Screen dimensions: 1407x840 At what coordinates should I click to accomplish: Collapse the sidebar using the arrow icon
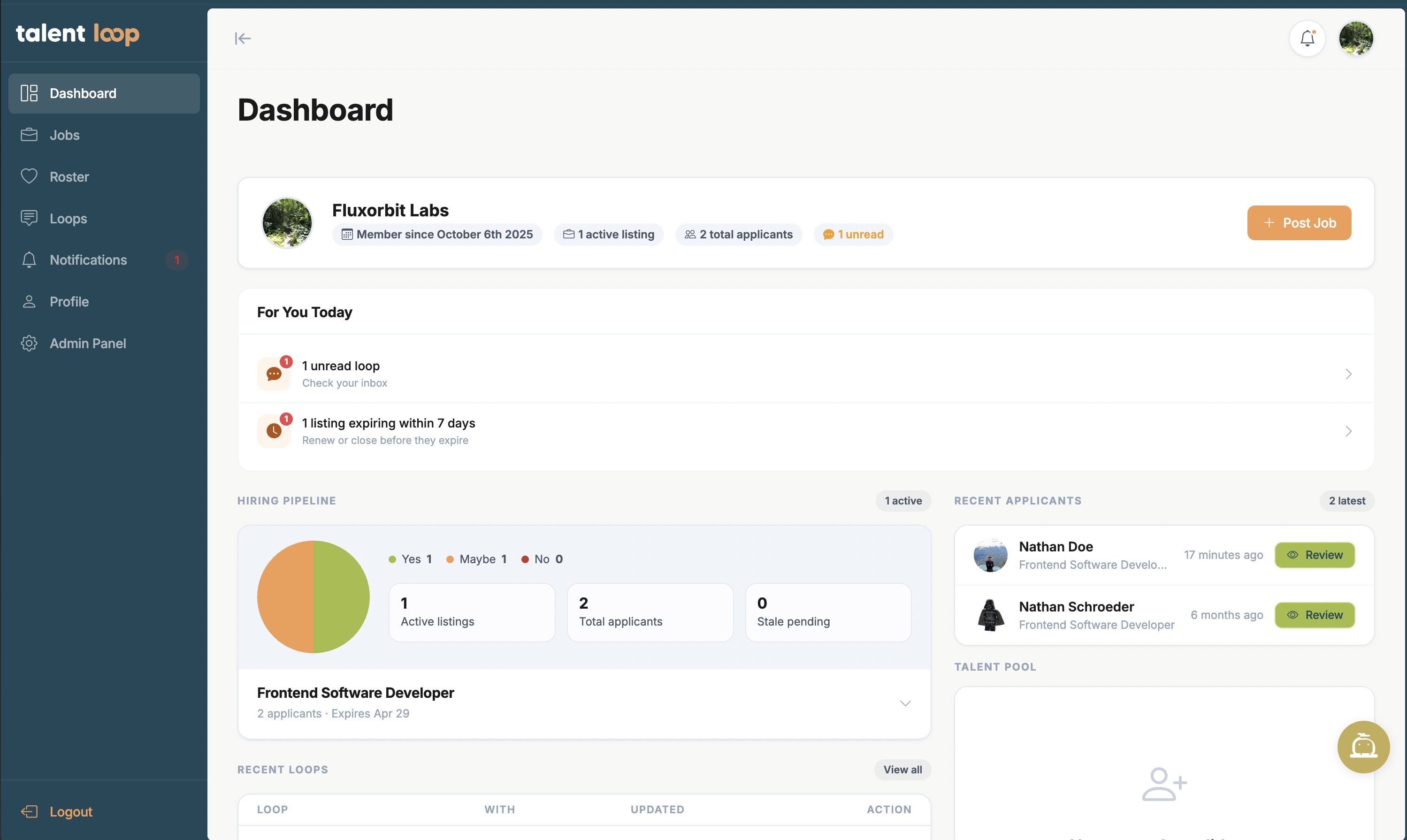point(244,38)
